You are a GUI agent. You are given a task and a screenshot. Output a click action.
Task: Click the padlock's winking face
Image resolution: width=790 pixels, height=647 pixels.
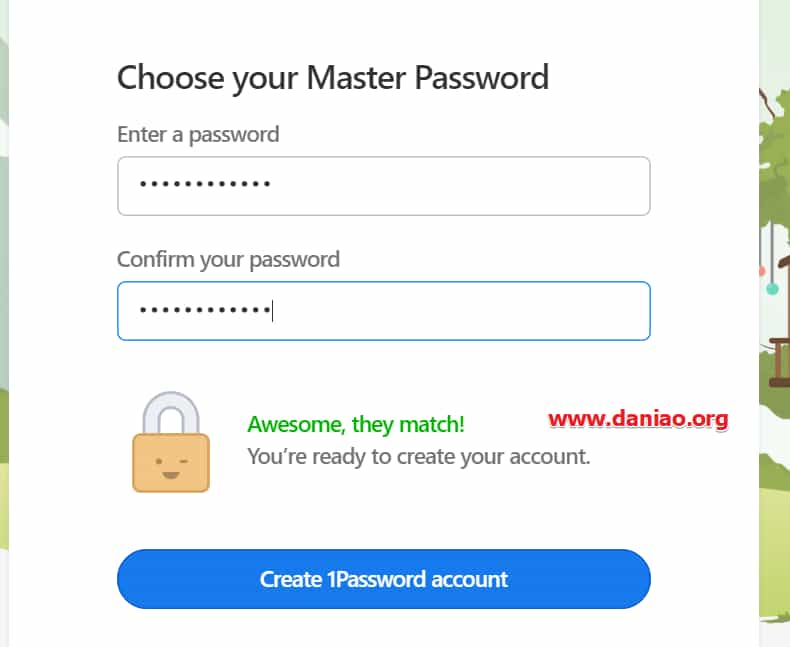coord(171,468)
